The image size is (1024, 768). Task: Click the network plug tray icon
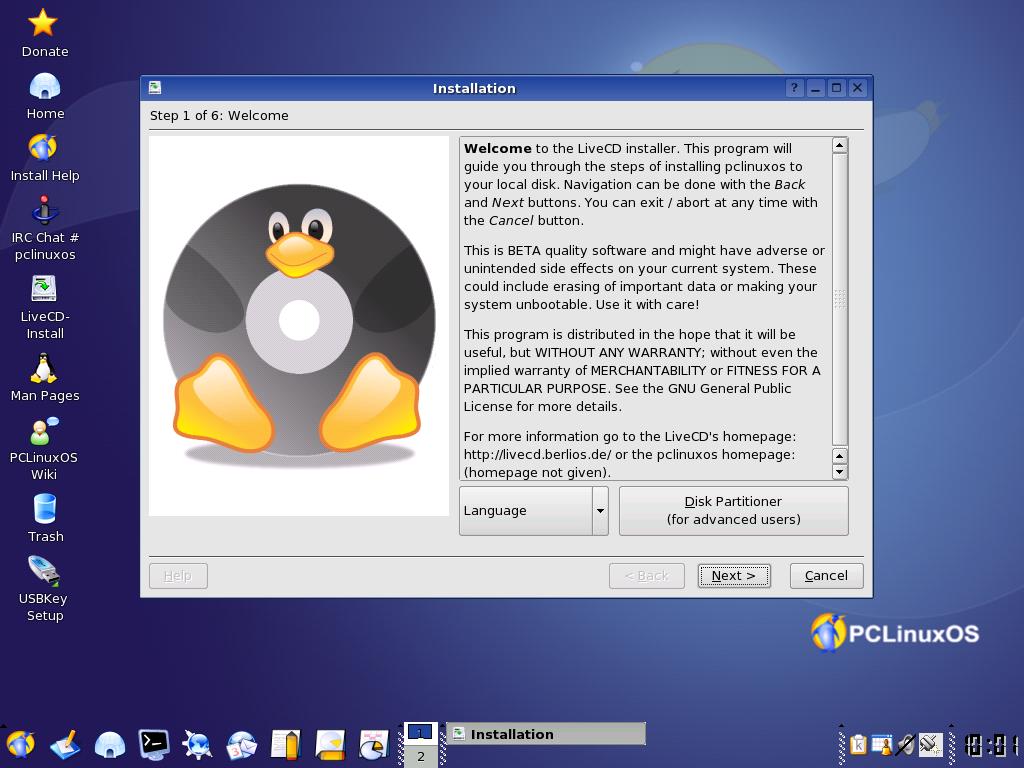[x=930, y=744]
